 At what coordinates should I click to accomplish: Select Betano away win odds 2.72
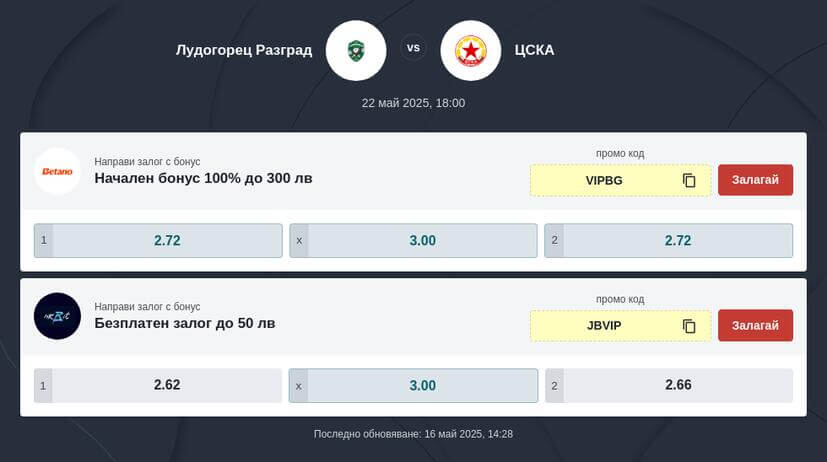tap(669, 240)
